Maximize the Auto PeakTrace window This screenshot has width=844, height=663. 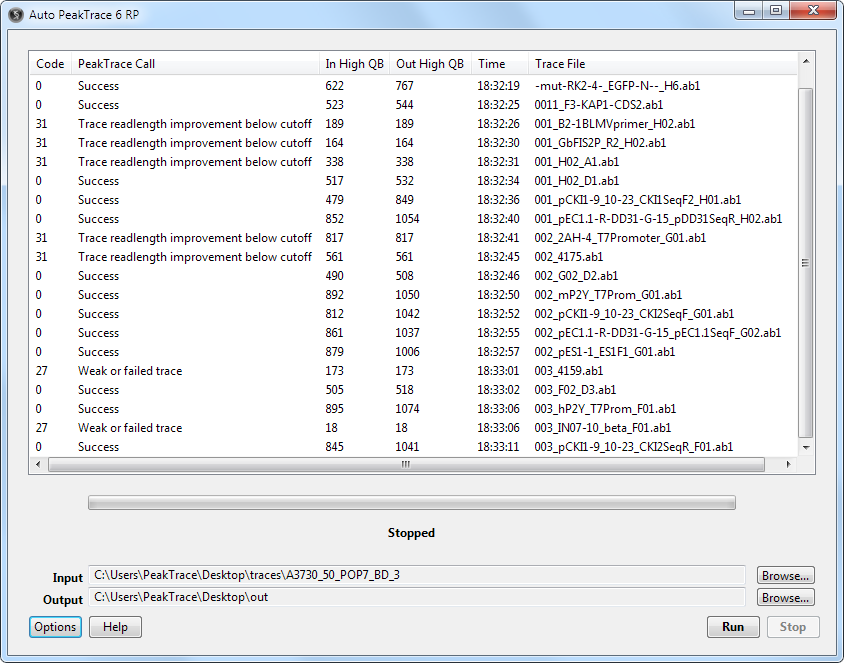(776, 11)
